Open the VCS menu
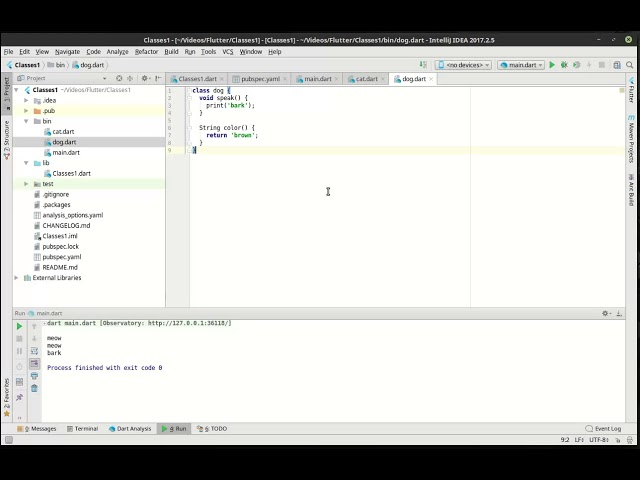640x480 pixels. (227, 52)
